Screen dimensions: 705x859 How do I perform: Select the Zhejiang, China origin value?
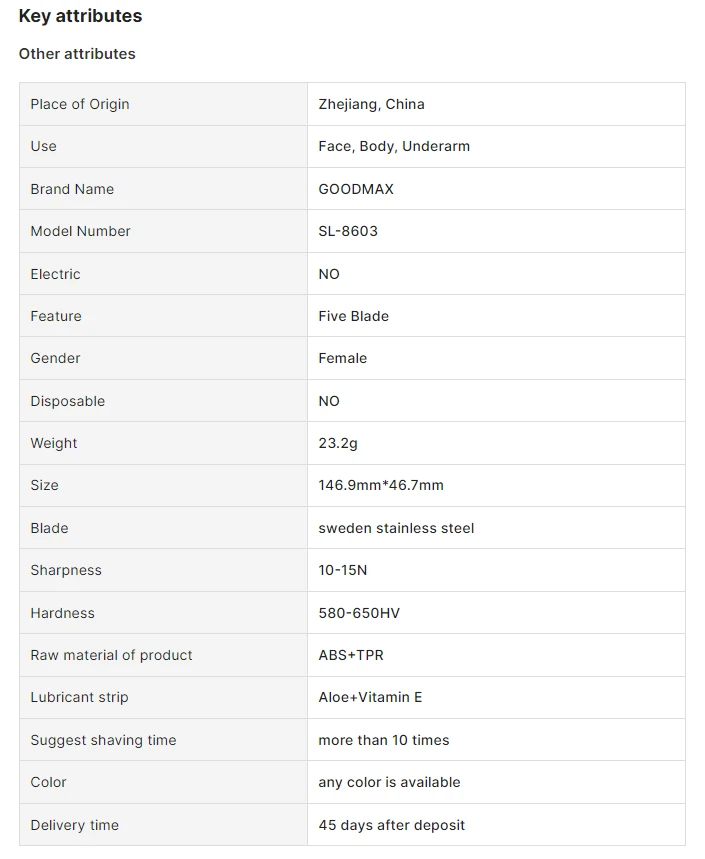click(x=371, y=104)
